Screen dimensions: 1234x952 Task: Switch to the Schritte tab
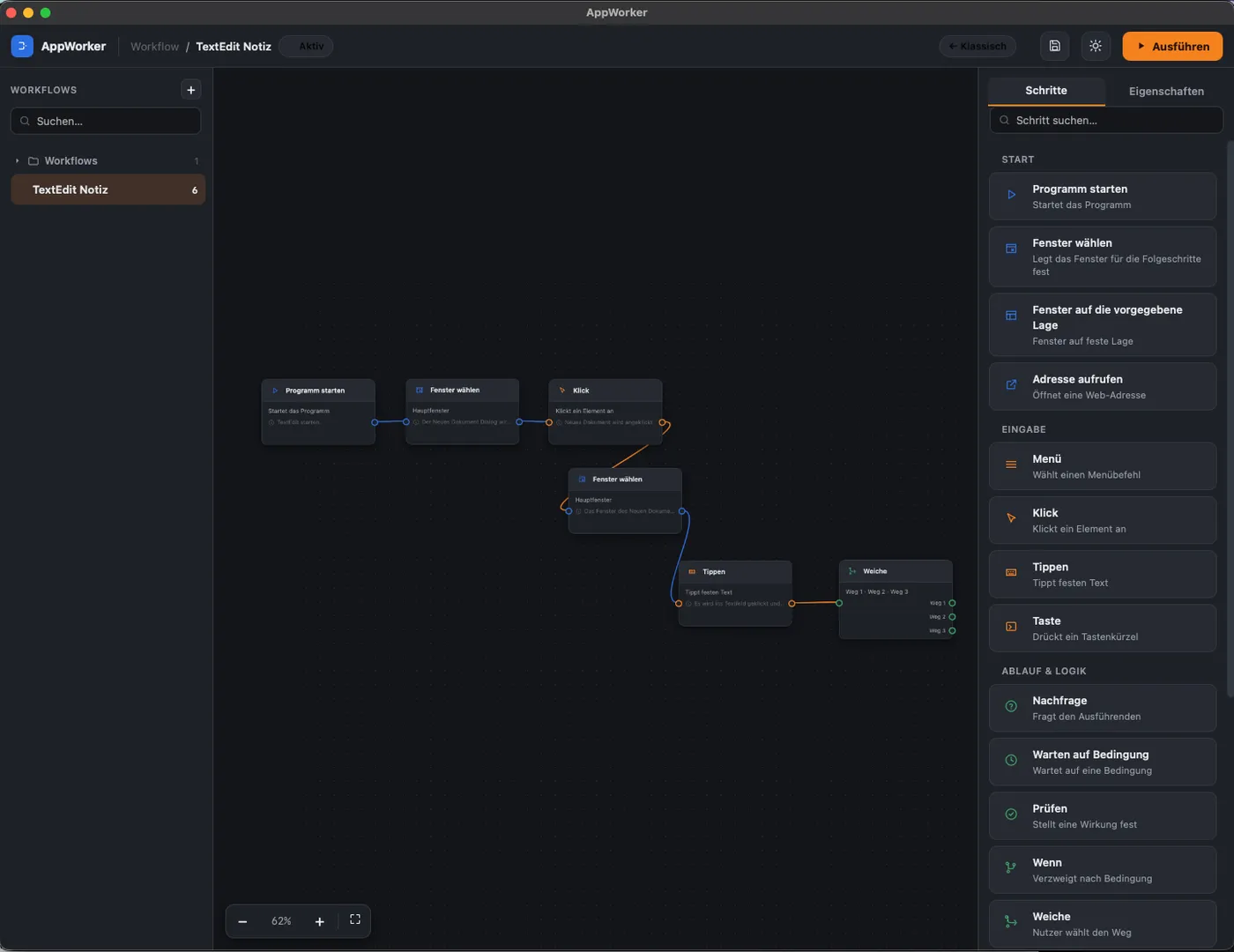(1046, 91)
